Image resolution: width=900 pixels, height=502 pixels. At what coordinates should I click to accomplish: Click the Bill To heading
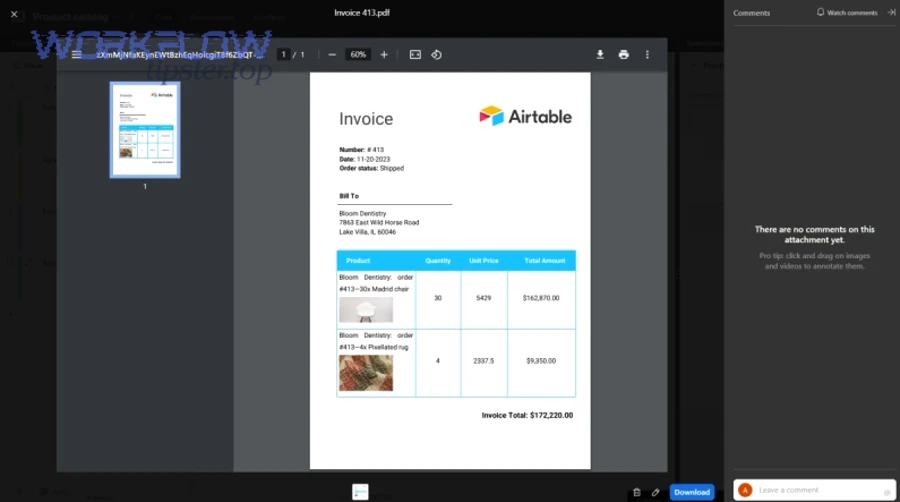point(349,196)
